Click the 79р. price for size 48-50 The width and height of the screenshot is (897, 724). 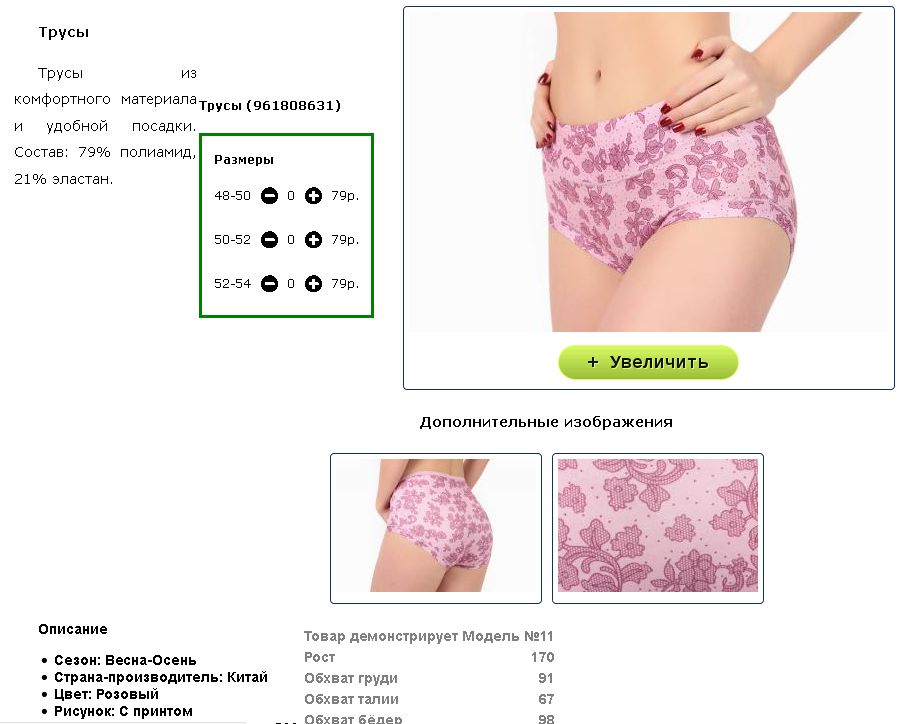tap(345, 196)
